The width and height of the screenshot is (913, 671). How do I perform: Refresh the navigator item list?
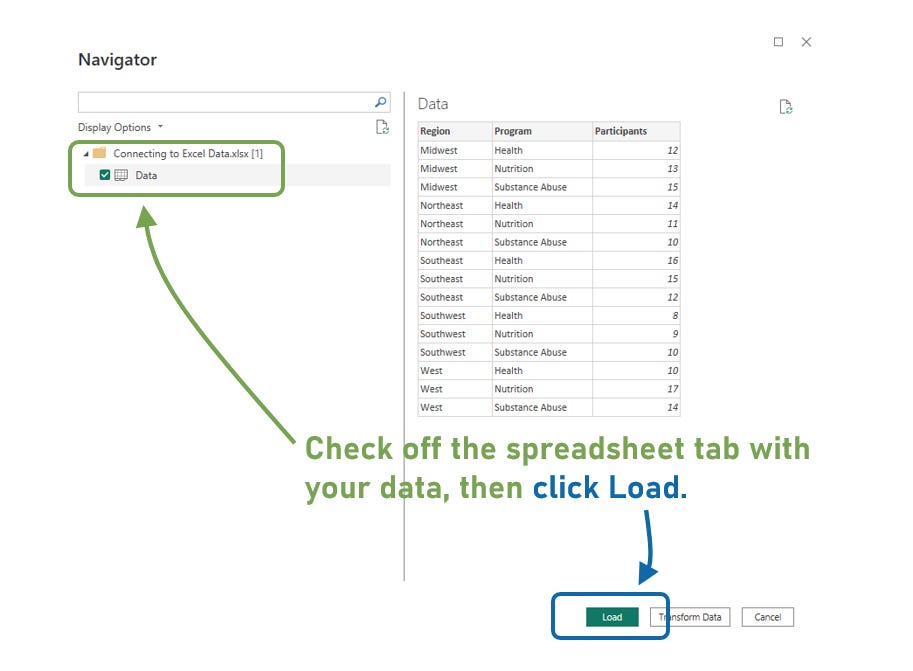tap(381, 127)
